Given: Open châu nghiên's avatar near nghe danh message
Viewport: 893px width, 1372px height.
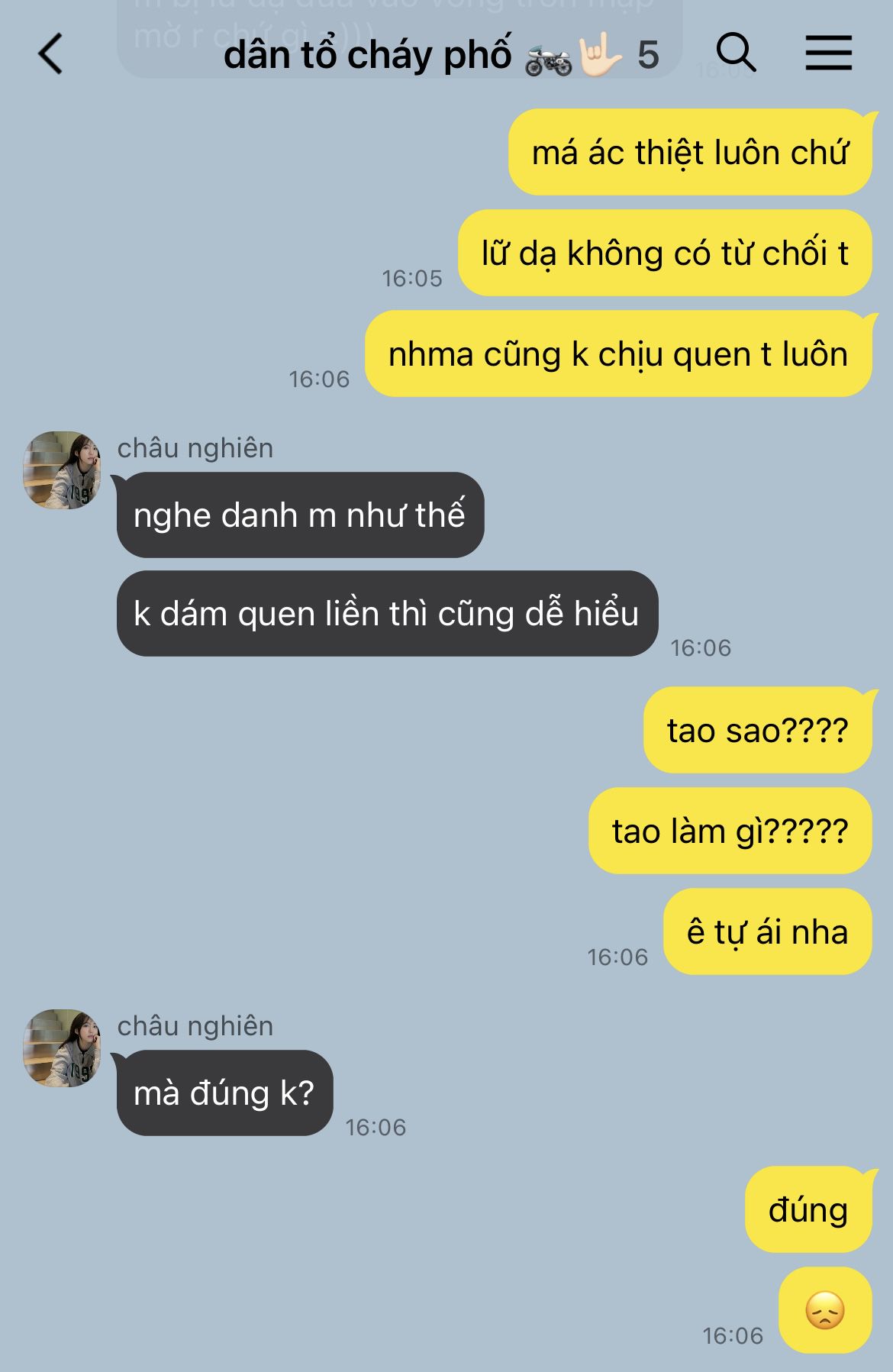Looking at the screenshot, I should [62, 470].
